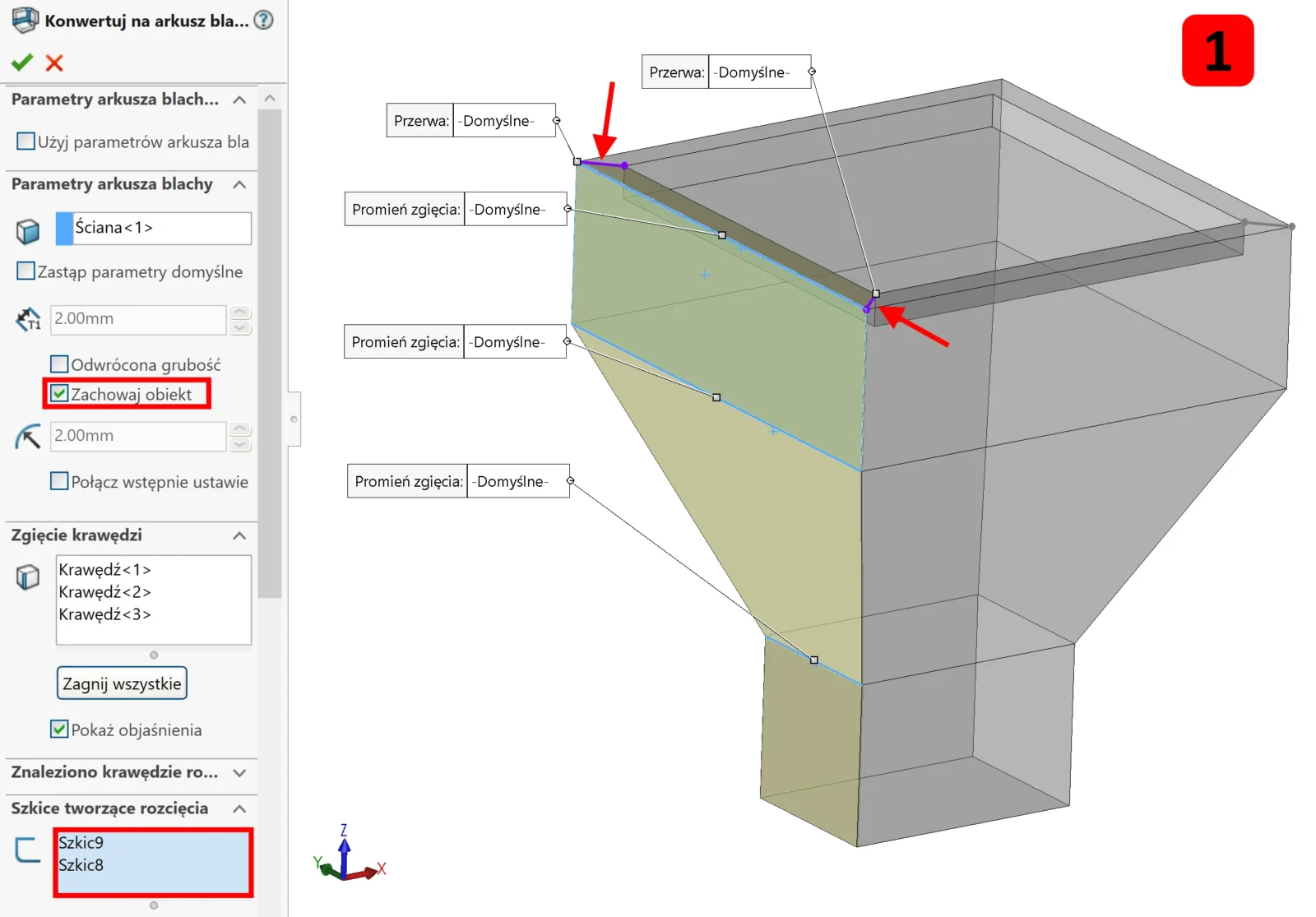Viewport: 1316px width, 917px height.
Task: Cancel with the red X icon
Action: [54, 63]
